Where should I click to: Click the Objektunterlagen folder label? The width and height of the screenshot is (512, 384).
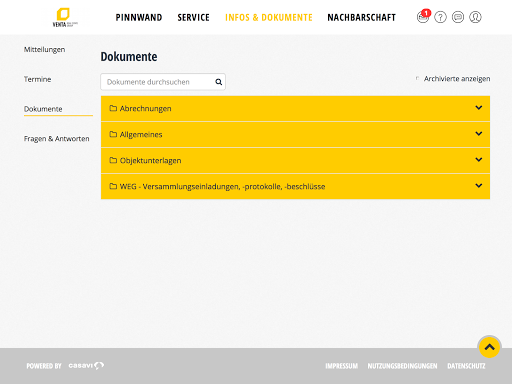click(150, 161)
